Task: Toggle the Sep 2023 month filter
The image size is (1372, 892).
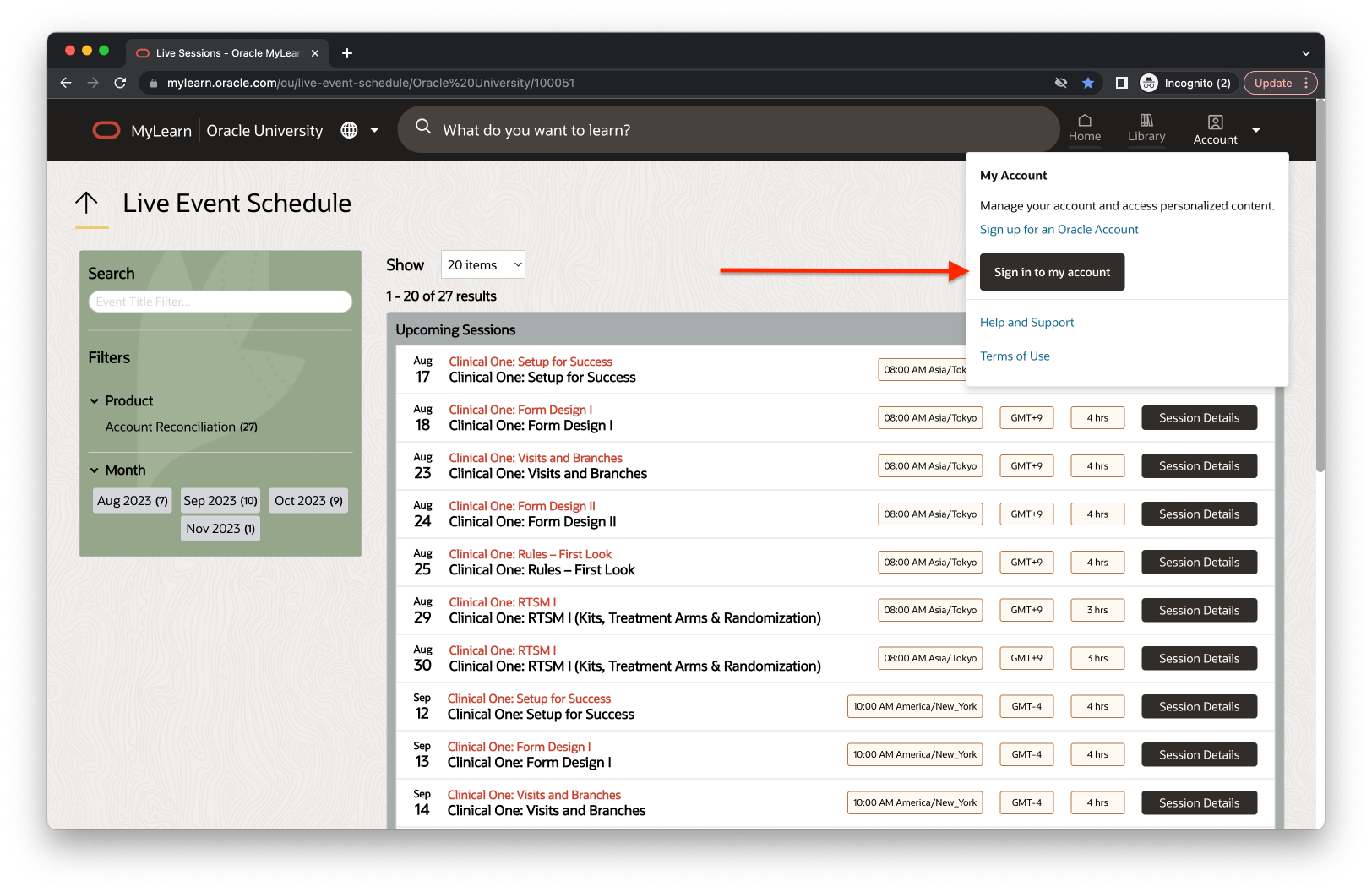Action: [x=220, y=501]
